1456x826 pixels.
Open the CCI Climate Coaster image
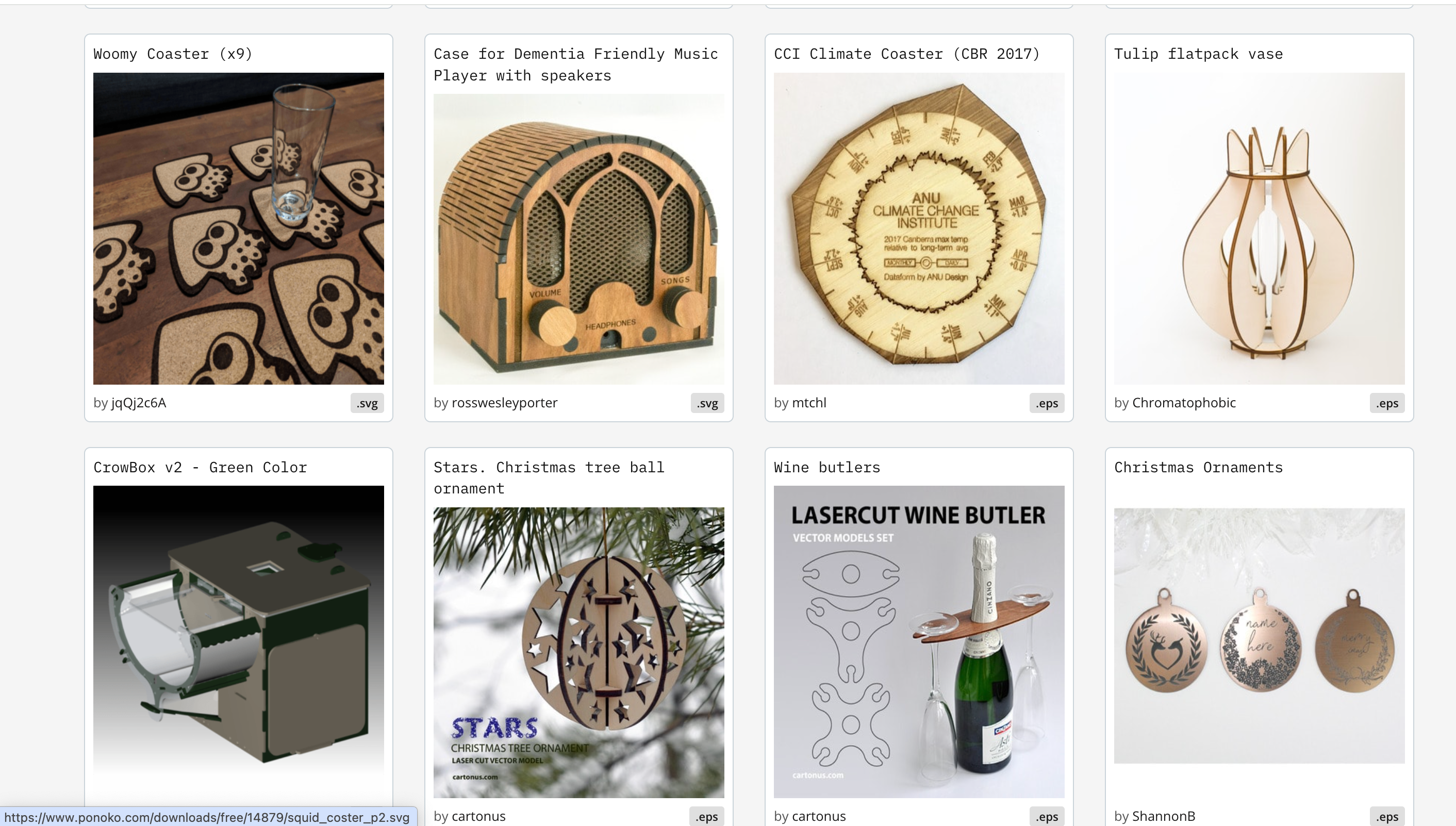click(919, 228)
